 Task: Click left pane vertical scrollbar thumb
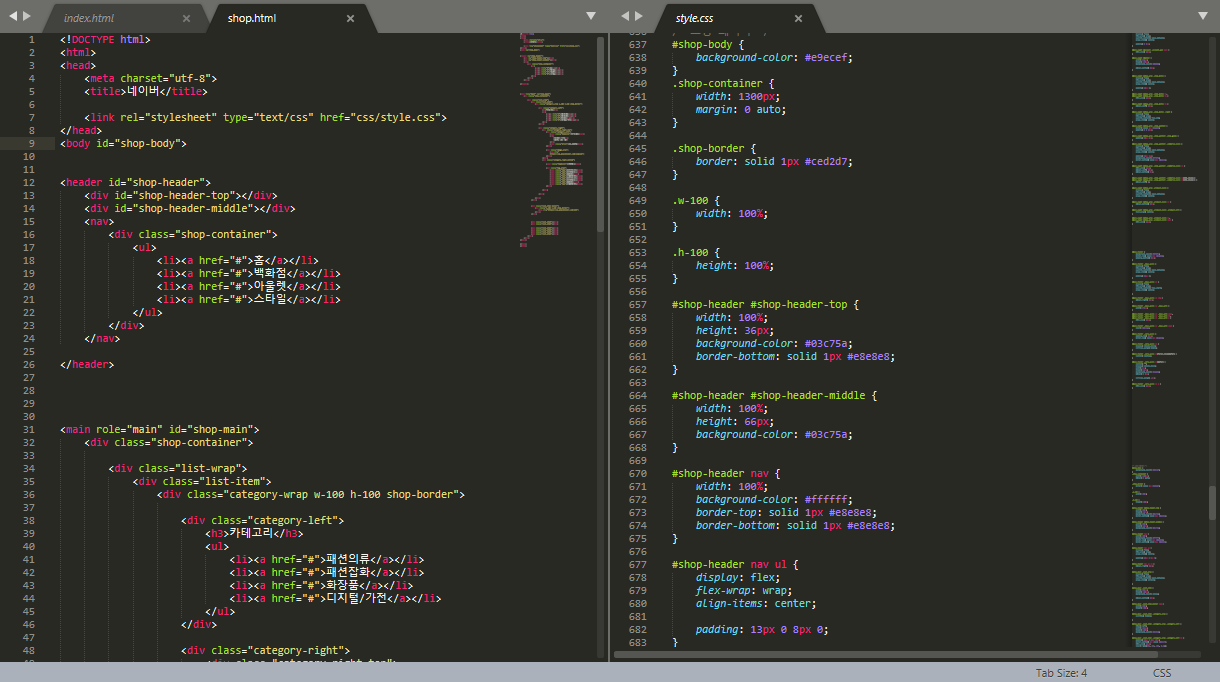pos(600,133)
